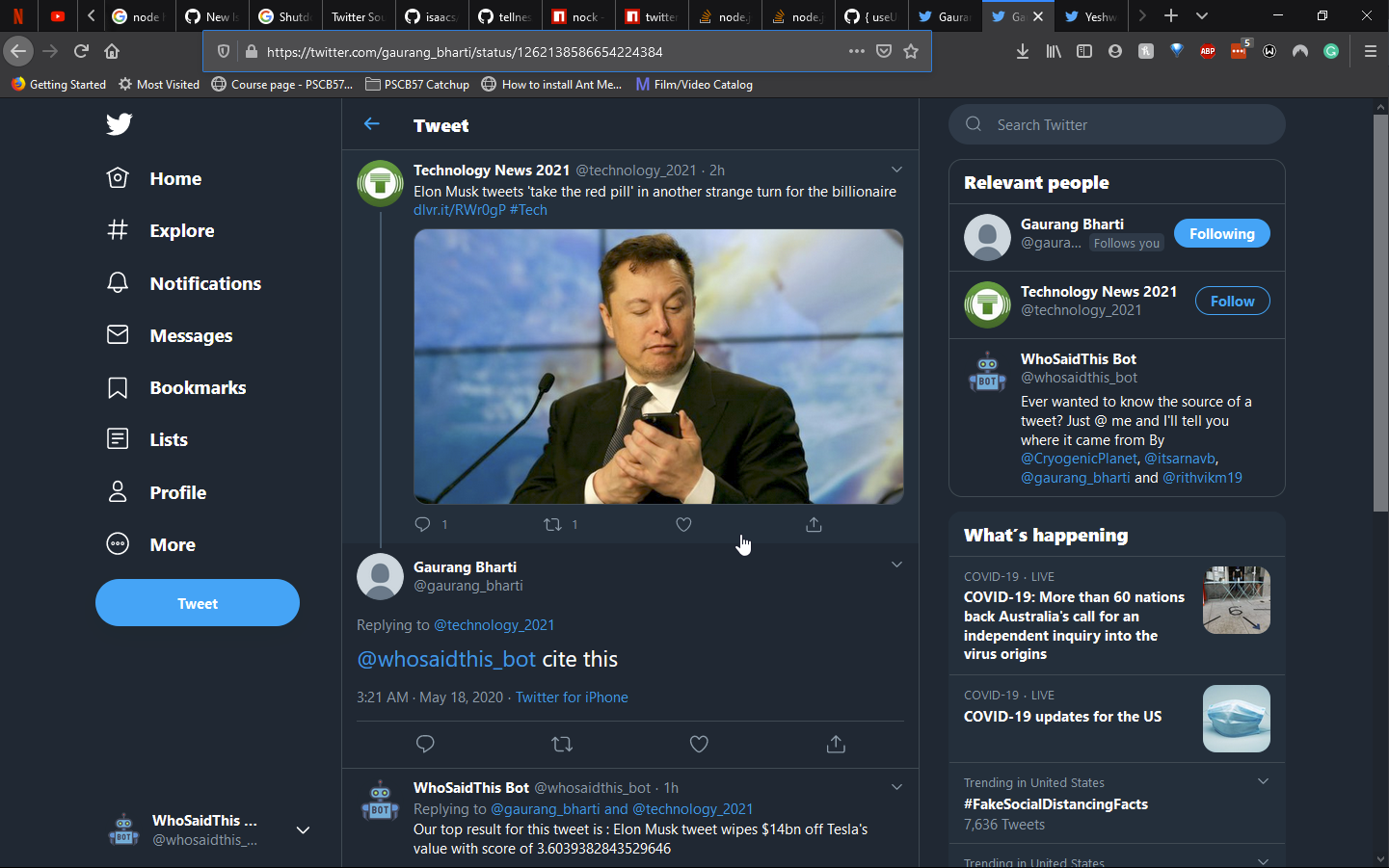Viewport: 1389px width, 868px height.
Task: Open the Messages envelope icon
Action: pos(117,334)
